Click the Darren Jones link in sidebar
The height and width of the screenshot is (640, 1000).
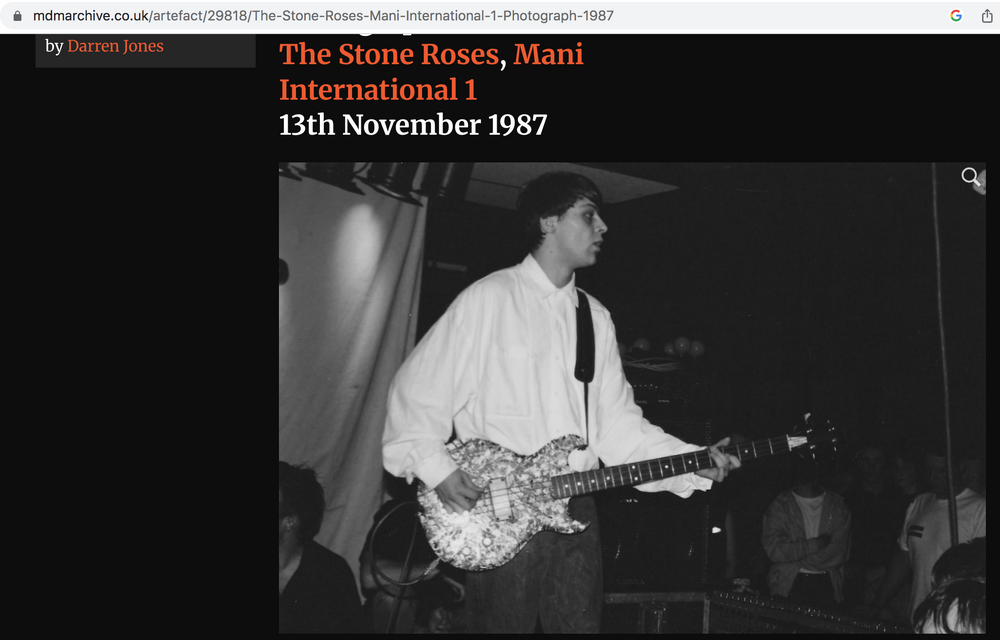pos(115,45)
